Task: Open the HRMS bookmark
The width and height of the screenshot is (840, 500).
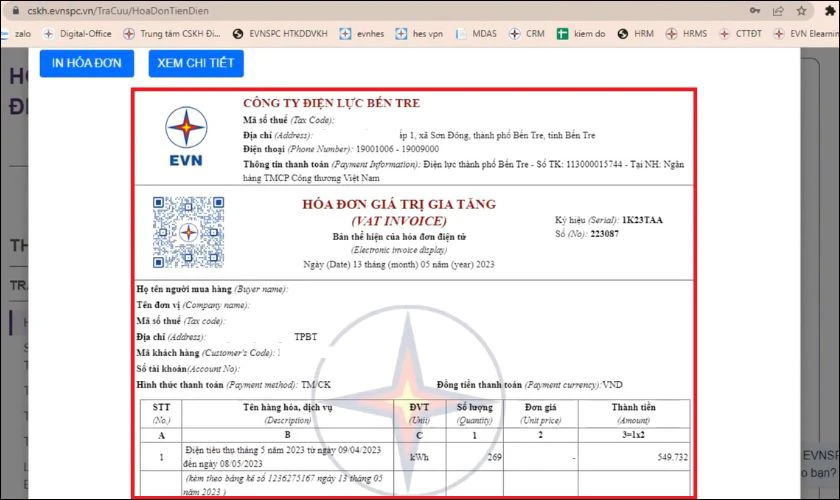Action: [x=686, y=34]
